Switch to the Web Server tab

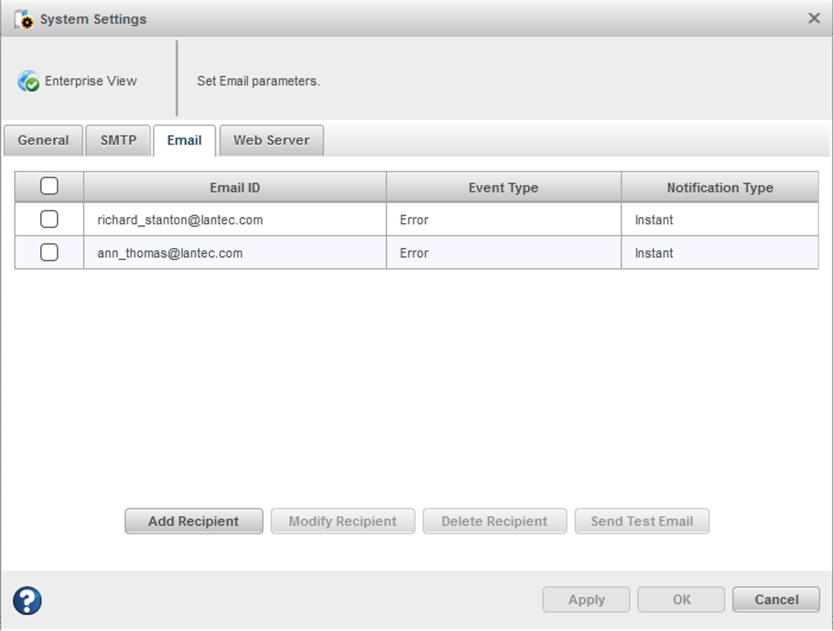271,140
